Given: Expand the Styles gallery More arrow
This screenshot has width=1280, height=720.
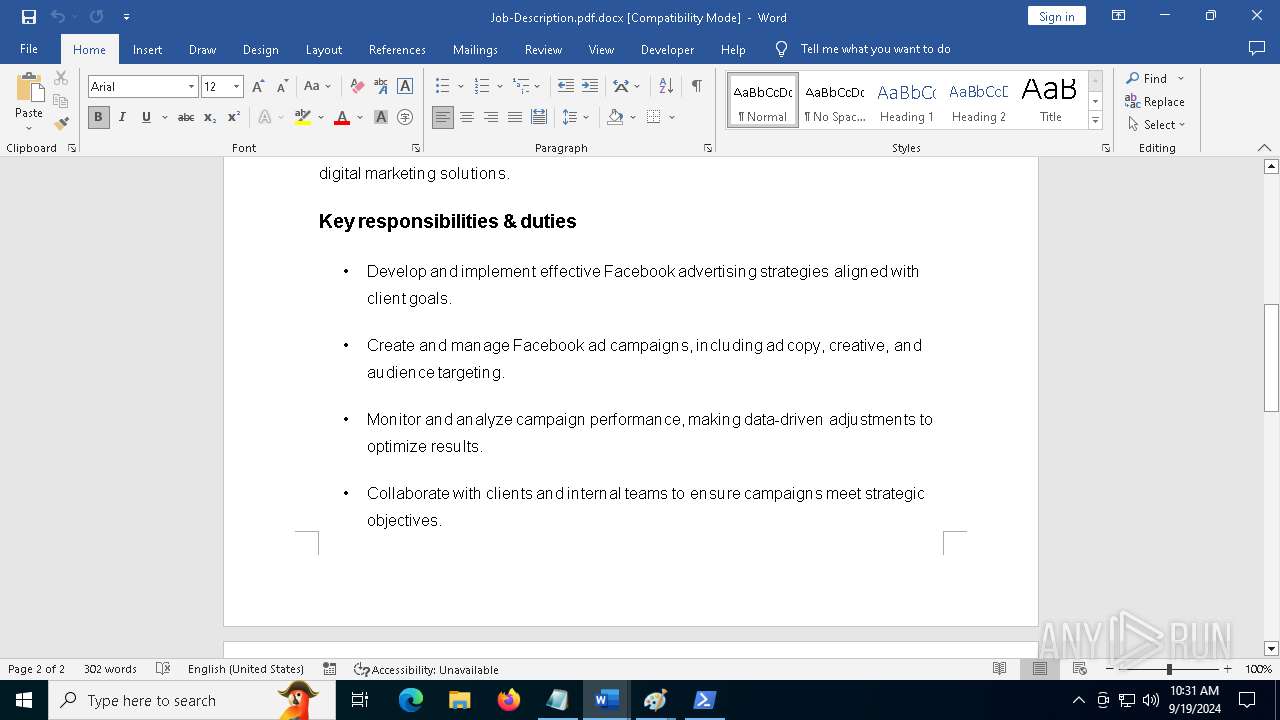Looking at the screenshot, I should coord(1096,121).
